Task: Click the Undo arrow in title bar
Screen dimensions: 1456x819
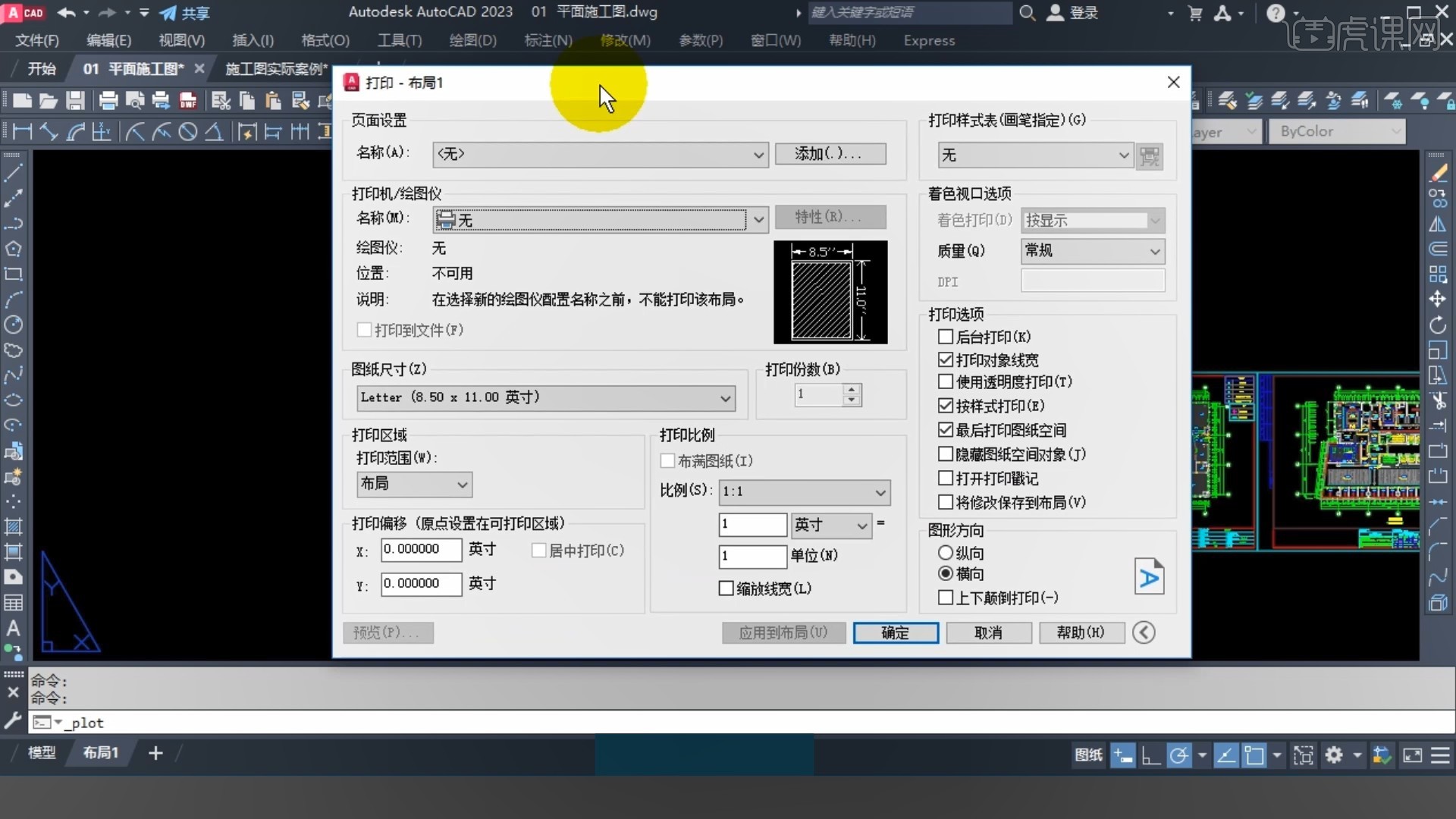Action: tap(67, 13)
